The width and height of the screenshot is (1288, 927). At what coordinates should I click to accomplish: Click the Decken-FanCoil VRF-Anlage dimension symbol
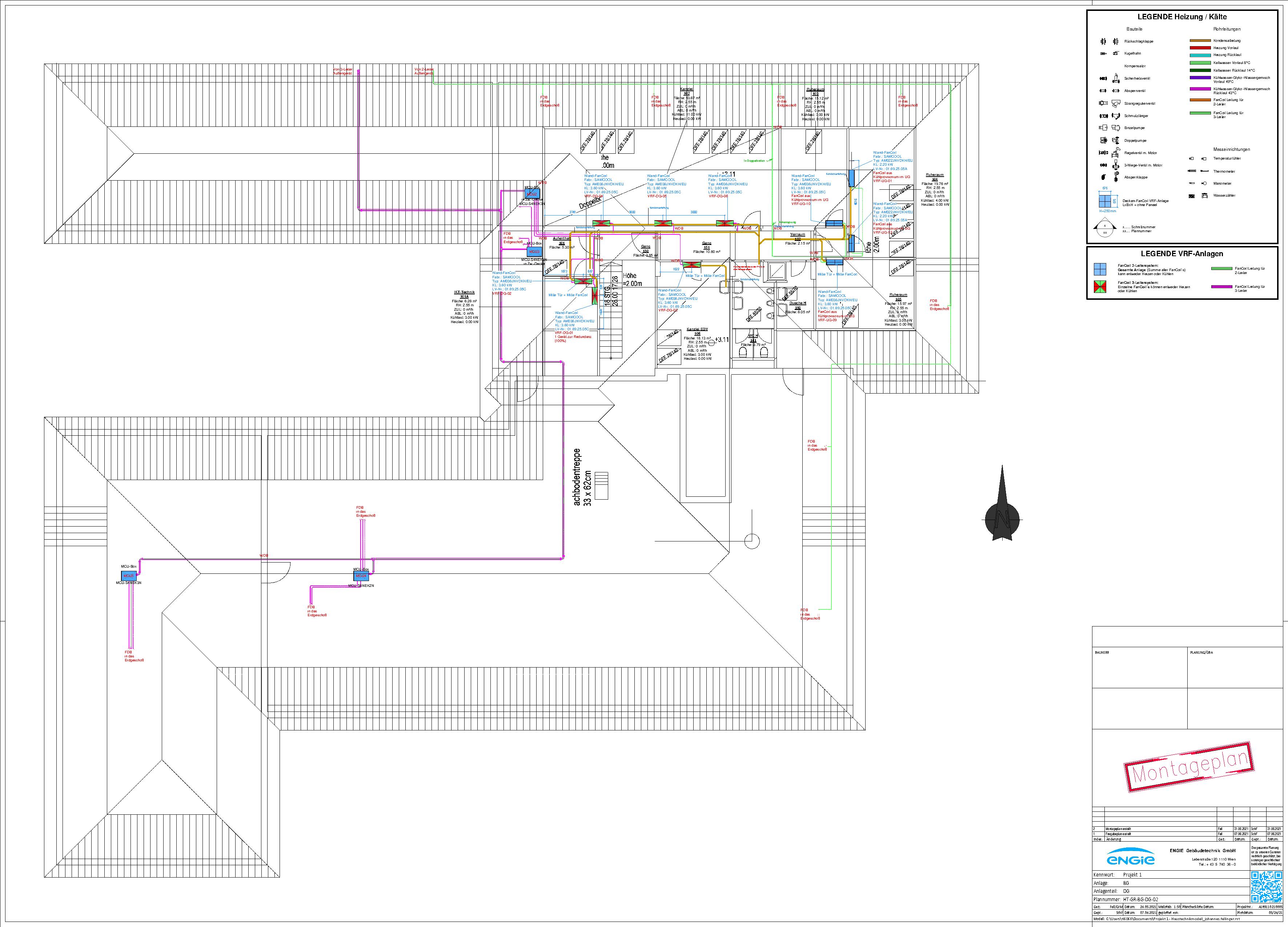1104,202
